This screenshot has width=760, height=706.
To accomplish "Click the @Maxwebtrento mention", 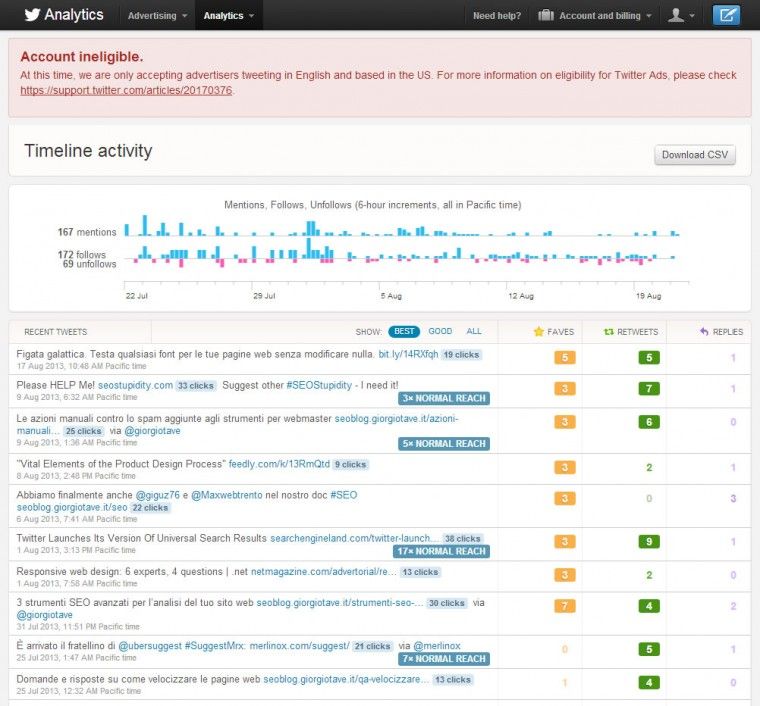I will 226,495.
